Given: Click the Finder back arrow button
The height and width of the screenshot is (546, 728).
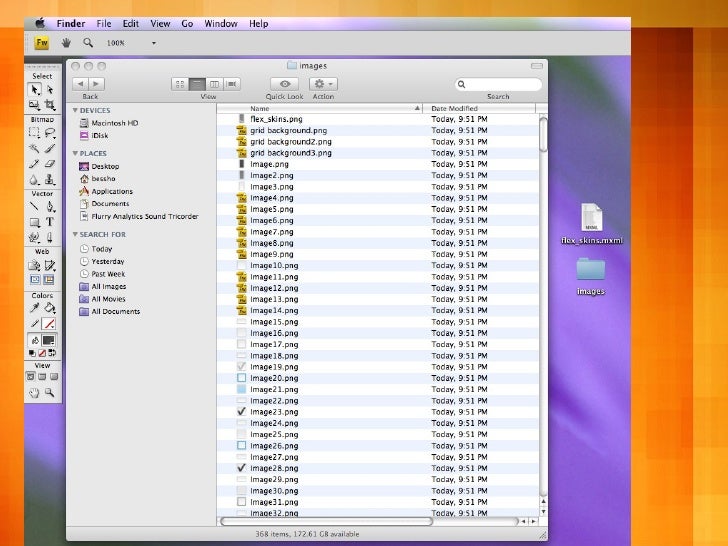Looking at the screenshot, I should click(82, 85).
